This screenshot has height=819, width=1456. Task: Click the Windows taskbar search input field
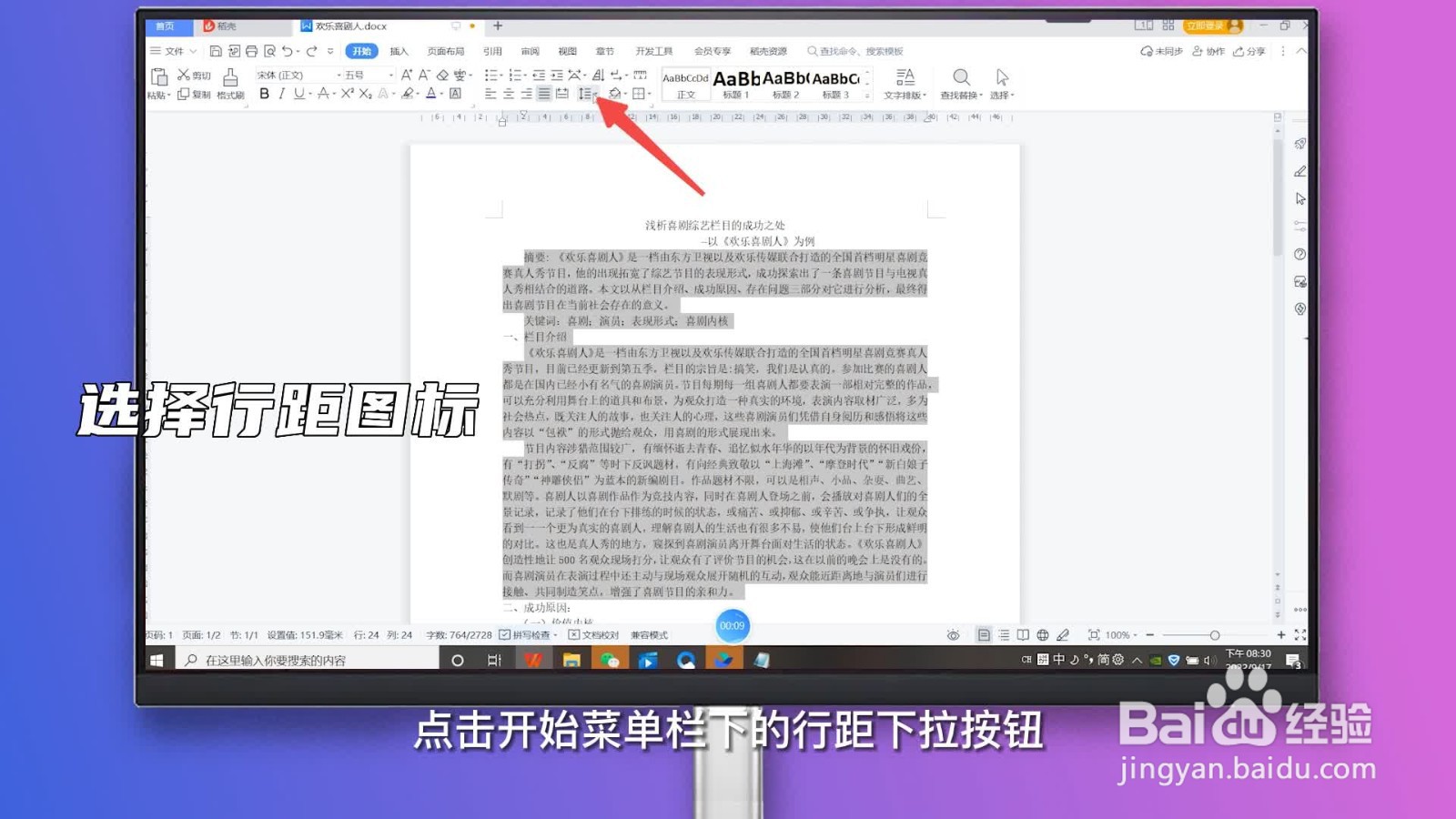[300, 661]
